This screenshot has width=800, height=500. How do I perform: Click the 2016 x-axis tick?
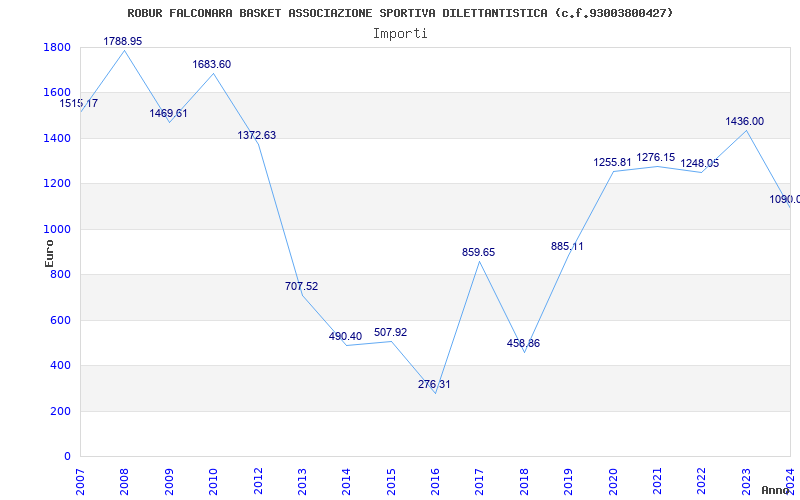pyautogui.click(x=436, y=482)
